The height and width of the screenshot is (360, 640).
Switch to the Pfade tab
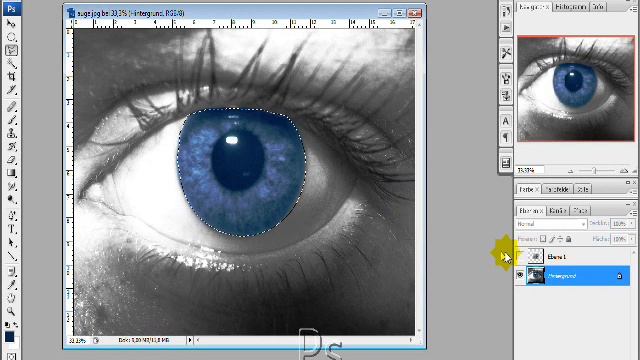580,211
